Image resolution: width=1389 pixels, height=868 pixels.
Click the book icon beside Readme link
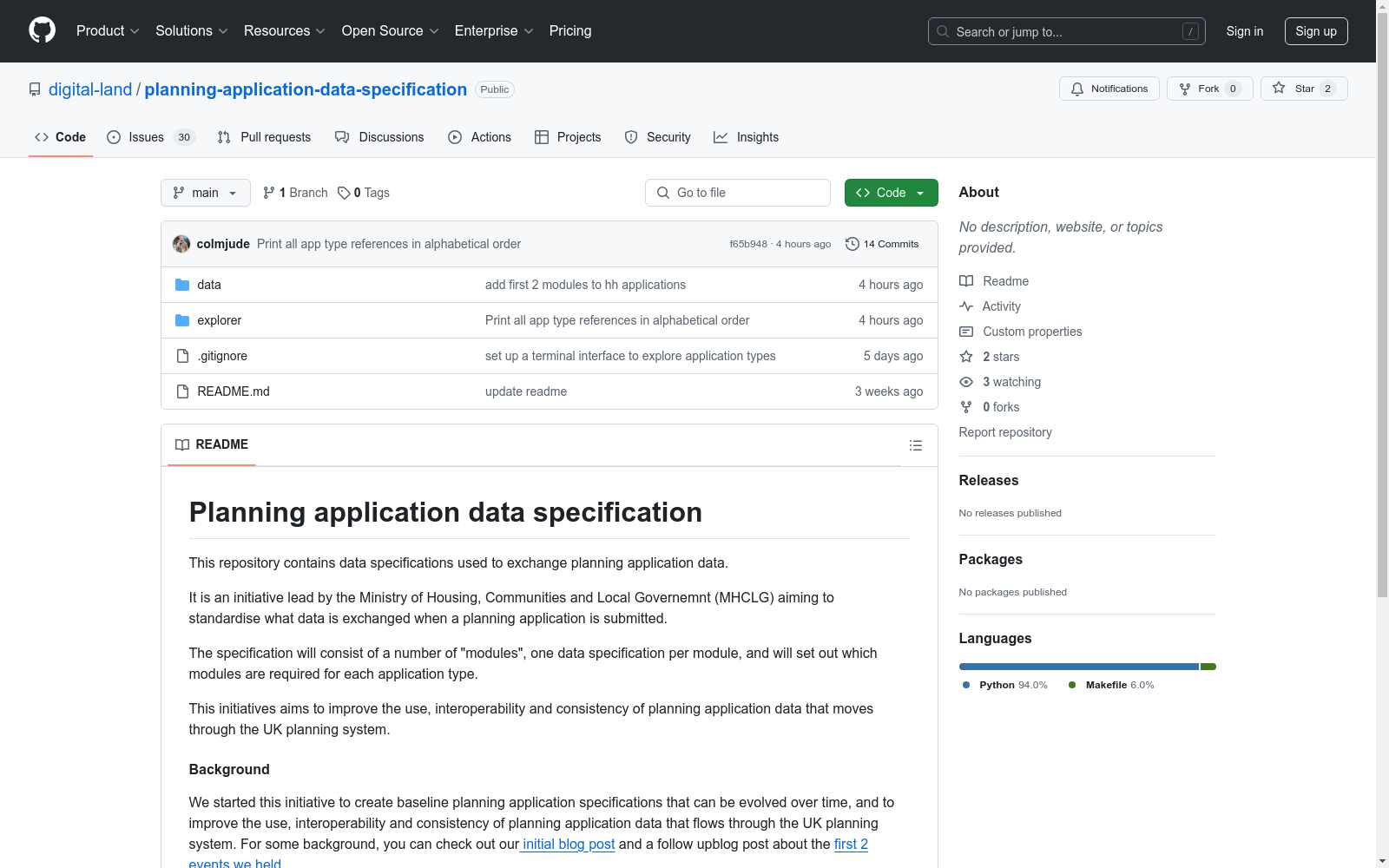point(966,281)
